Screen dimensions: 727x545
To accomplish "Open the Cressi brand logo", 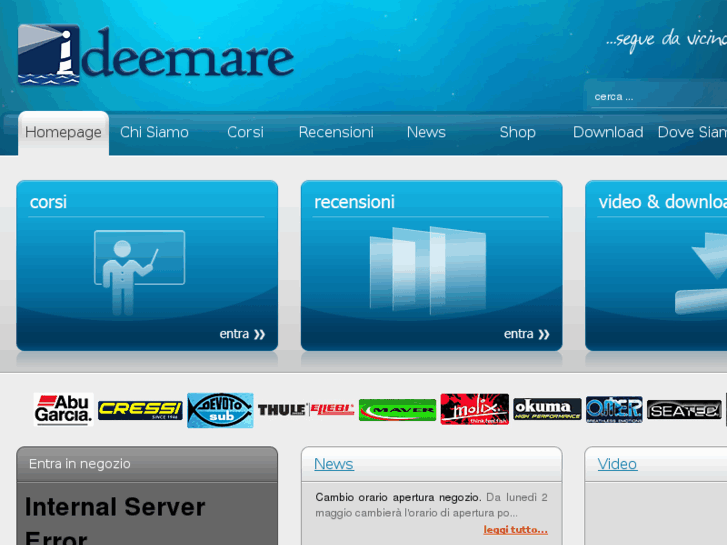I will (140, 410).
